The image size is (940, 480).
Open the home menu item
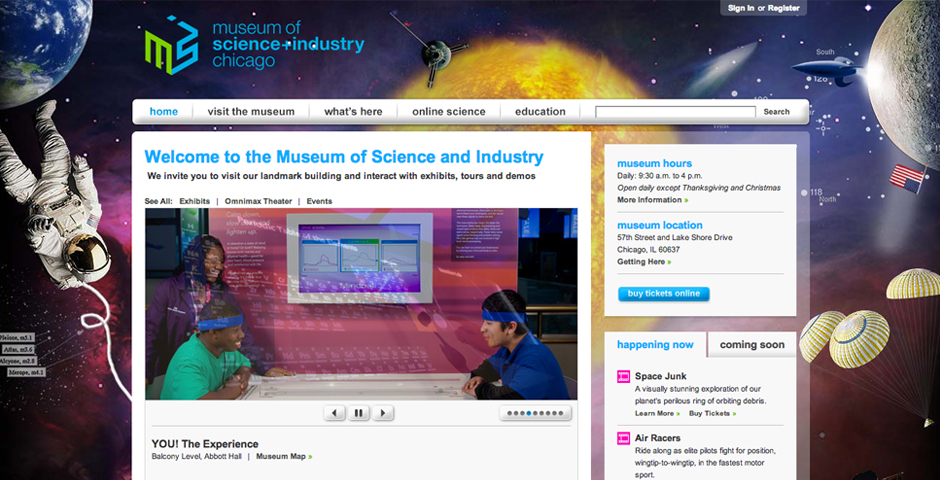tap(164, 111)
